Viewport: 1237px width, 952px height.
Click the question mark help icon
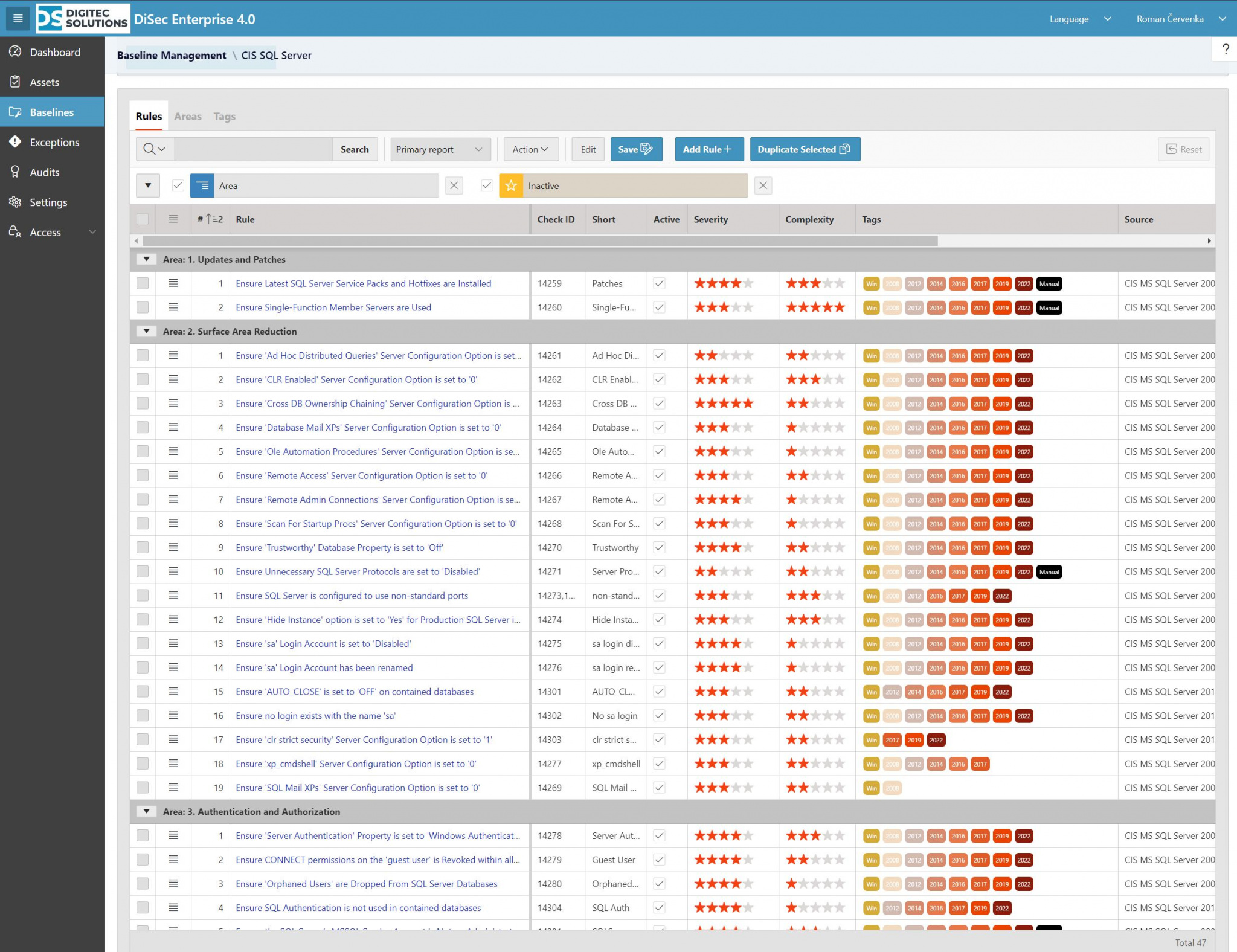(x=1225, y=49)
